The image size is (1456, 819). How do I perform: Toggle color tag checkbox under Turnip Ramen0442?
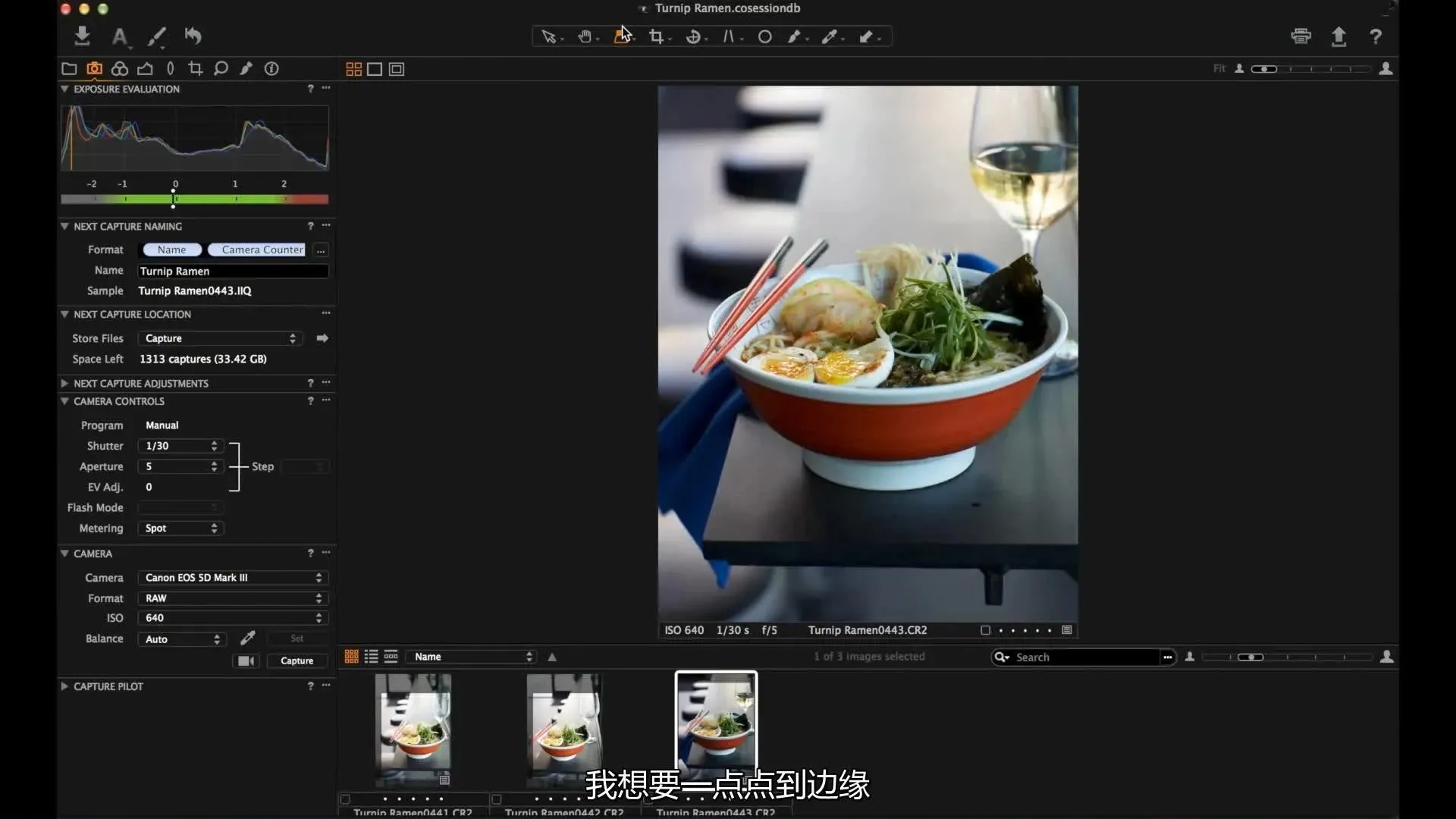[497, 799]
